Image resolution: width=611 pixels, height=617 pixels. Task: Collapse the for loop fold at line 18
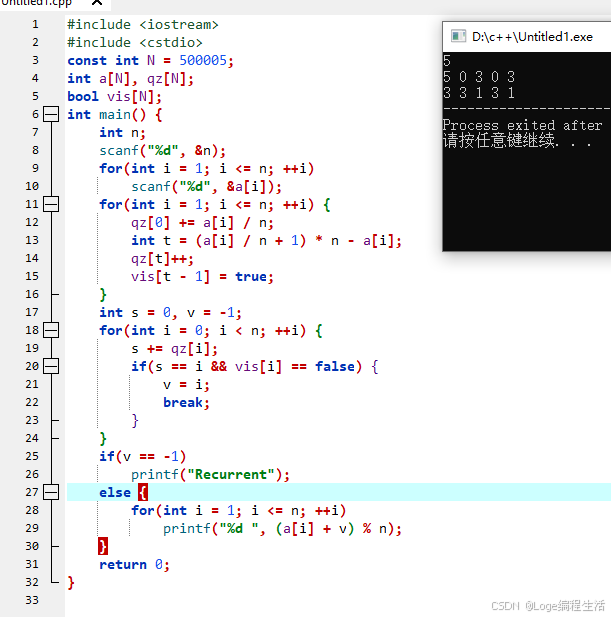click(51, 330)
